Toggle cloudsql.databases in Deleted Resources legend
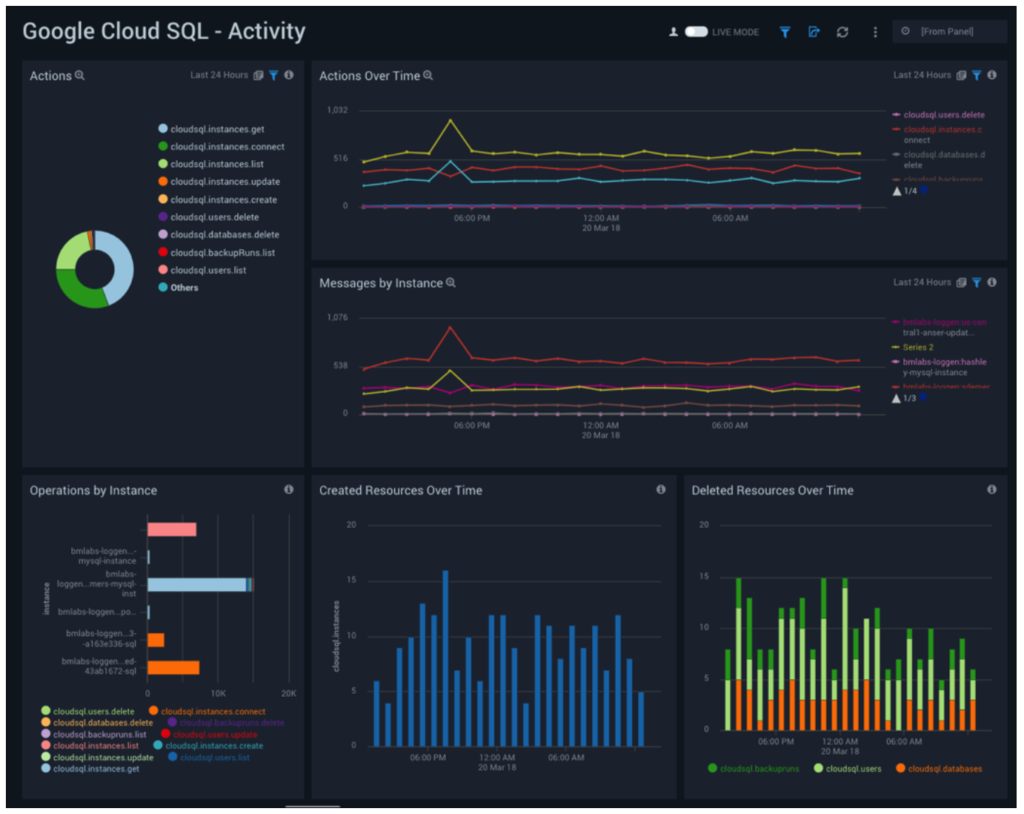This screenshot has height=814, width=1024. (x=938, y=769)
